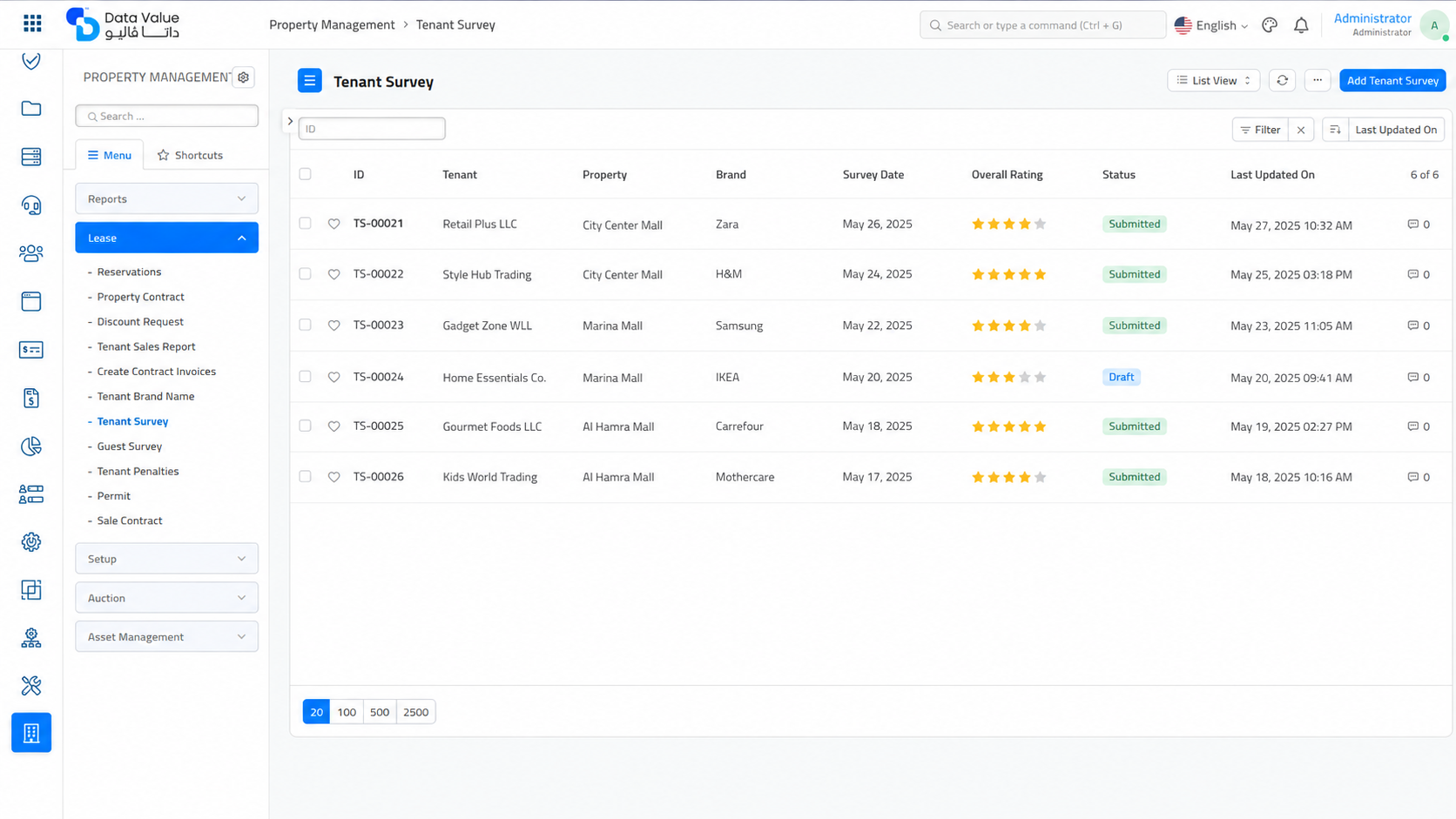The image size is (1456, 819).
Task: Click the four-star rating for Retail Plus LLC
Action: point(1009,225)
